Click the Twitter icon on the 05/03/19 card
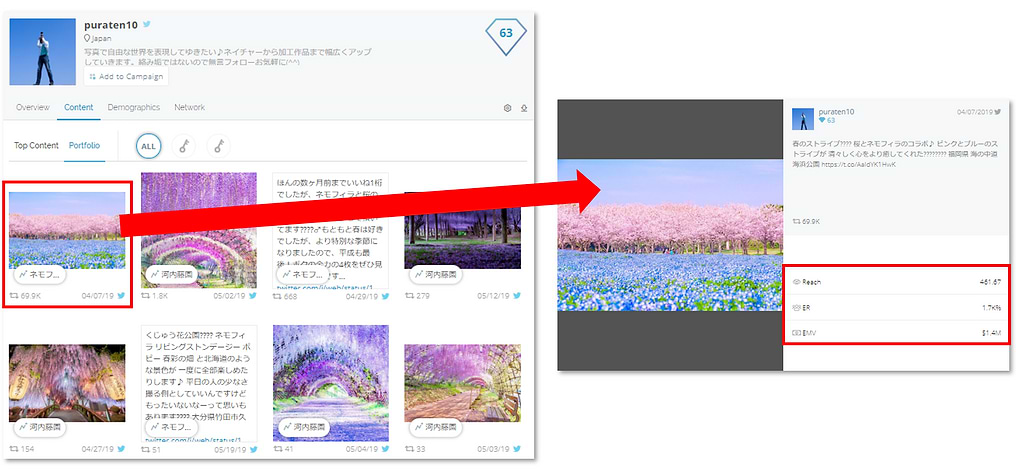 [517, 449]
